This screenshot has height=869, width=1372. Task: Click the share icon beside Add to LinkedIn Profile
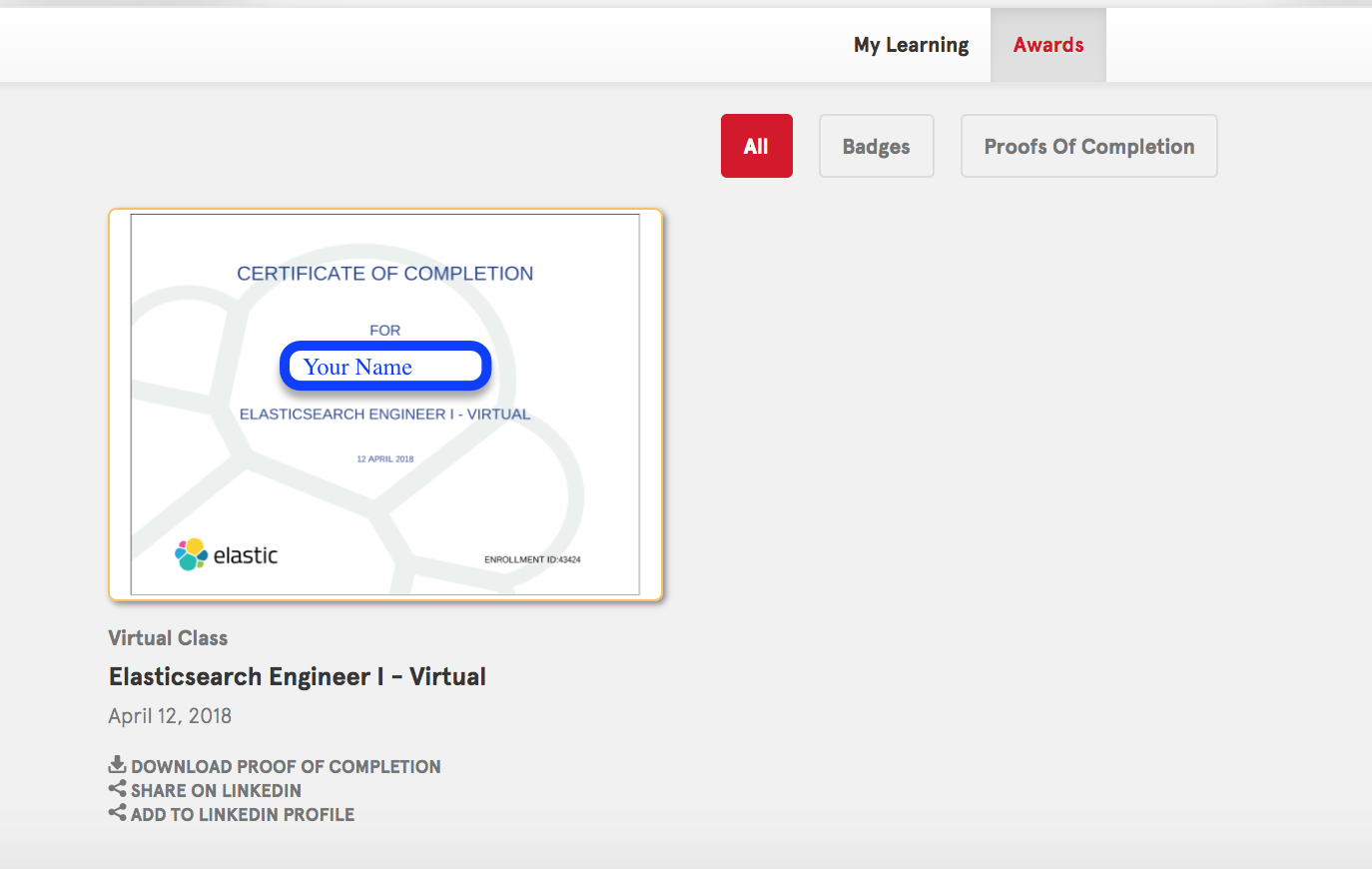pos(117,813)
